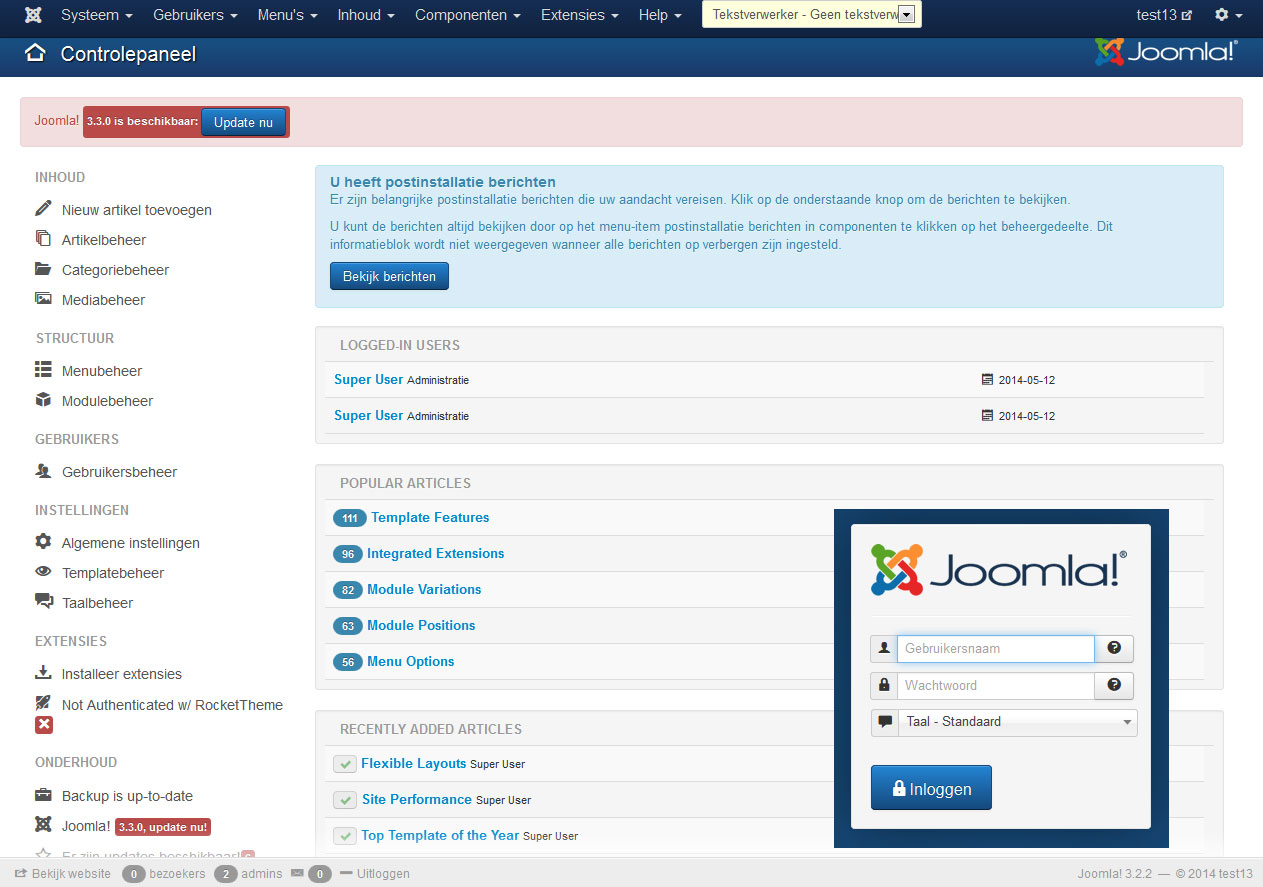
Task: Open the Help dropdown menu
Action: (660, 15)
